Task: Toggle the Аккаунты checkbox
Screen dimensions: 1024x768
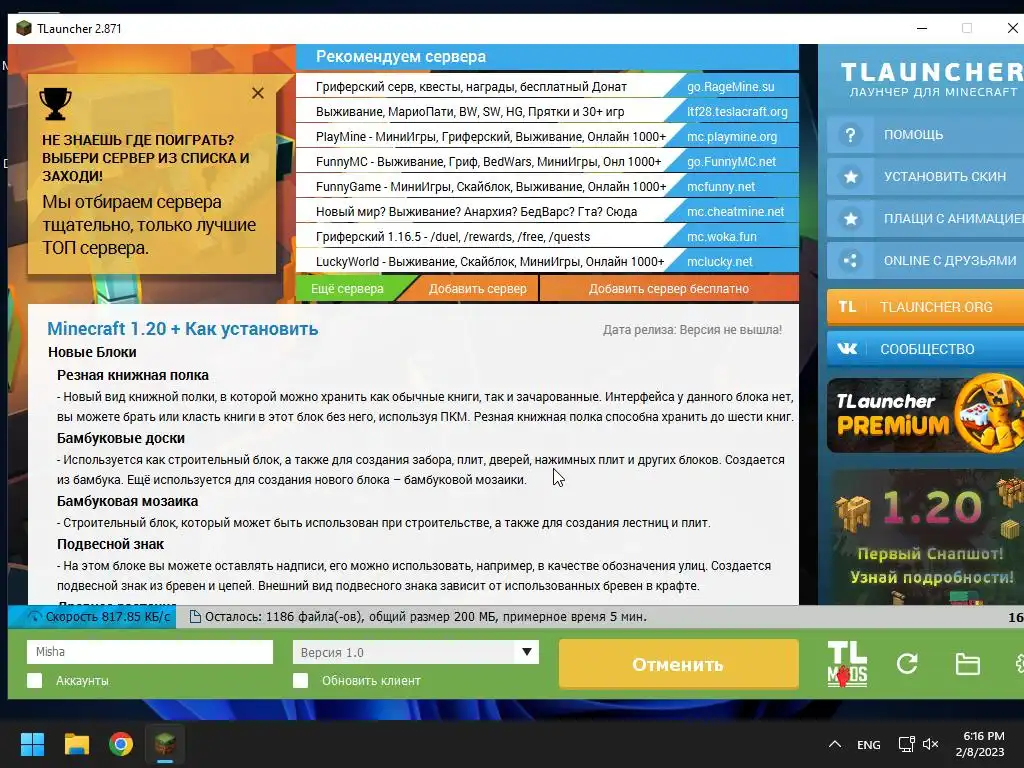Action: [35, 680]
